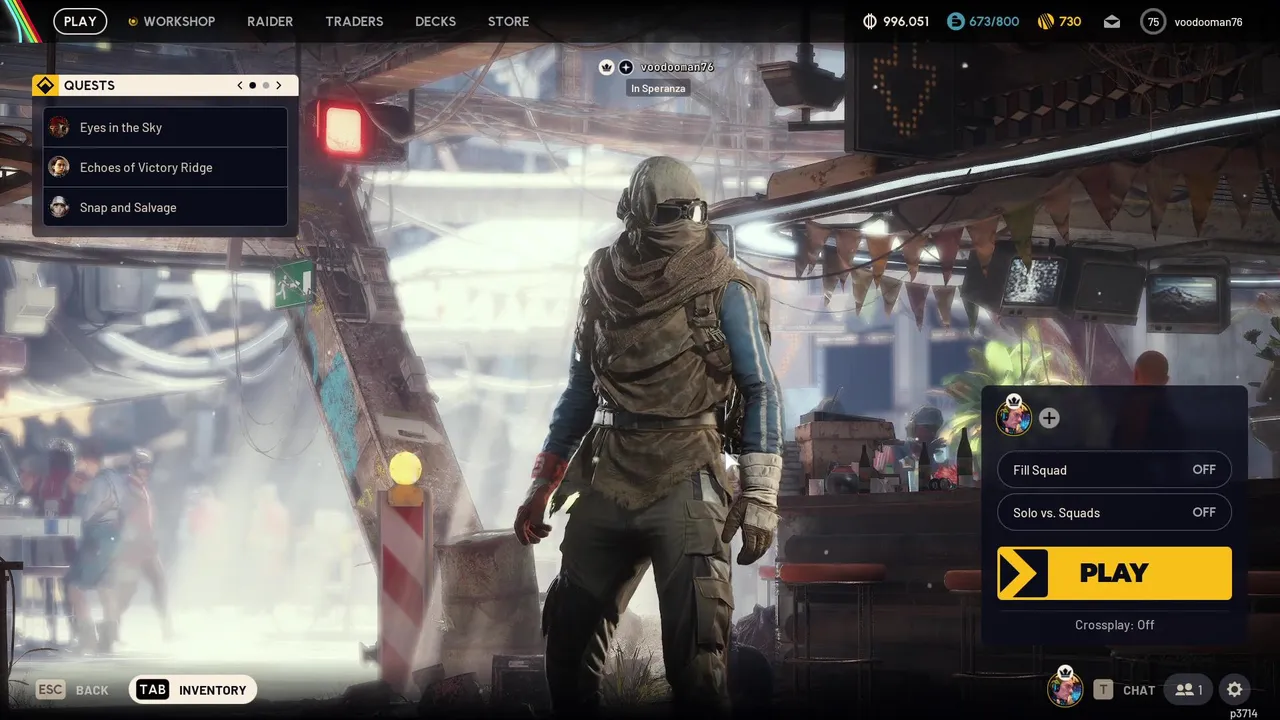Screen dimensions: 1280x720
Task: Click the Quests panel header title
Action: tap(89, 85)
